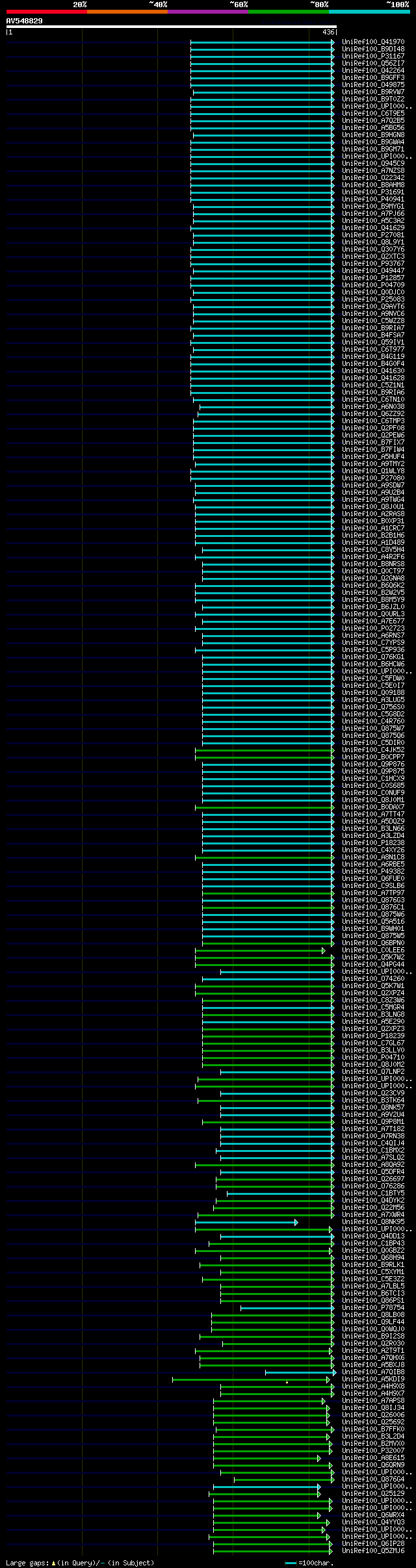Open hit UniRef100_Q56ZI7
The height and width of the screenshot is (1568, 416).
(373, 64)
